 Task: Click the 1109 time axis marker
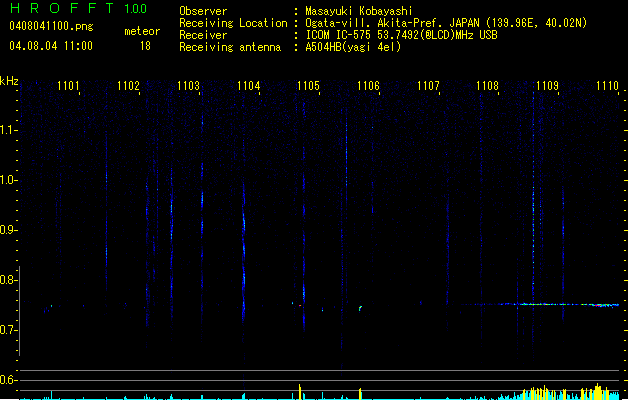click(548, 86)
